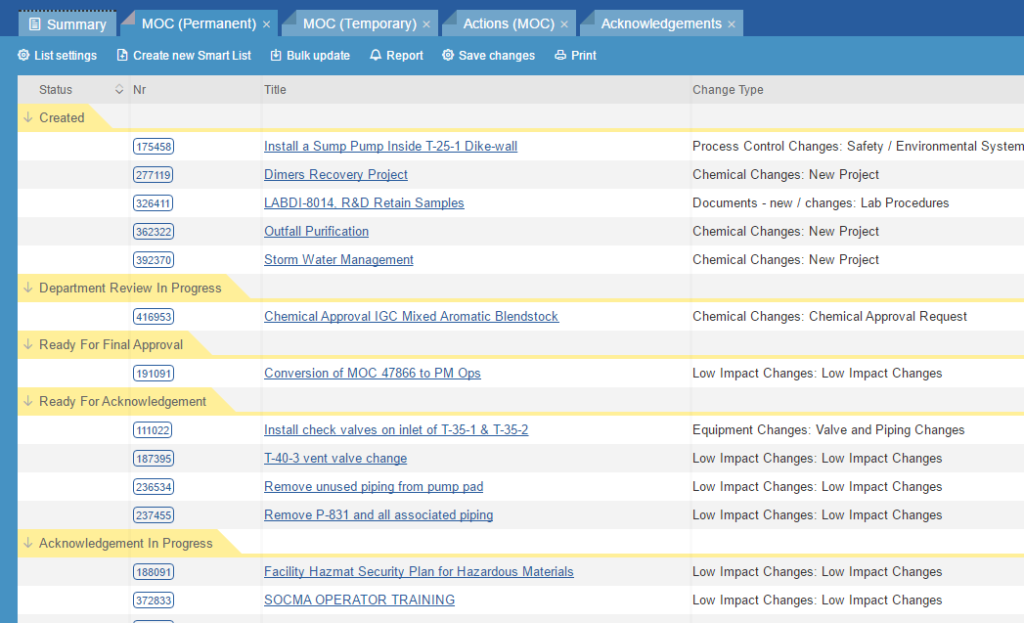This screenshot has height=623, width=1024.
Task: Click Save changes gear icon
Action: [448, 56]
